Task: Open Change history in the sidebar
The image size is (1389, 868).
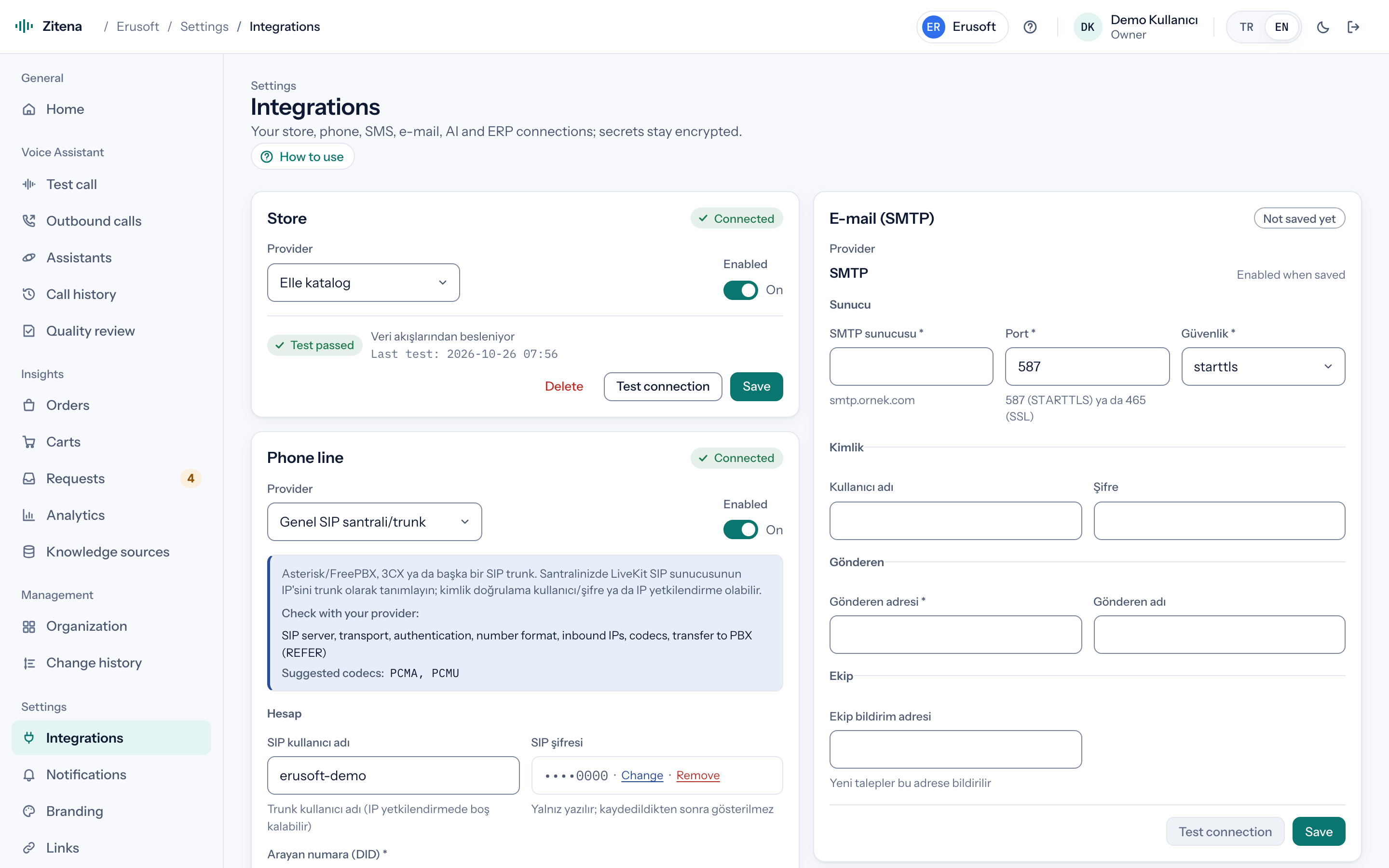Action: [111, 663]
